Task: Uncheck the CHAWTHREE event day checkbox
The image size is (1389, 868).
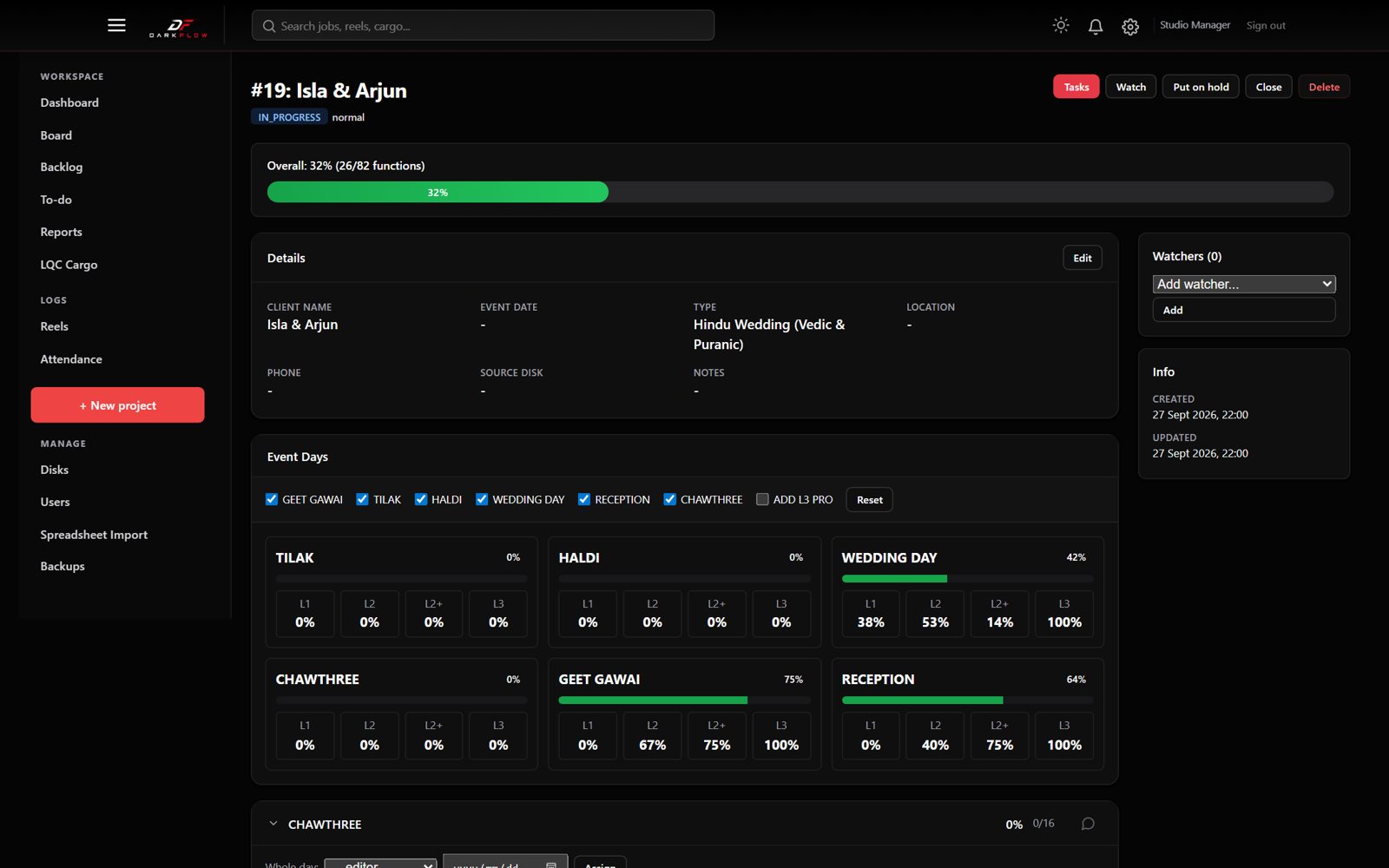Action: pos(670,499)
